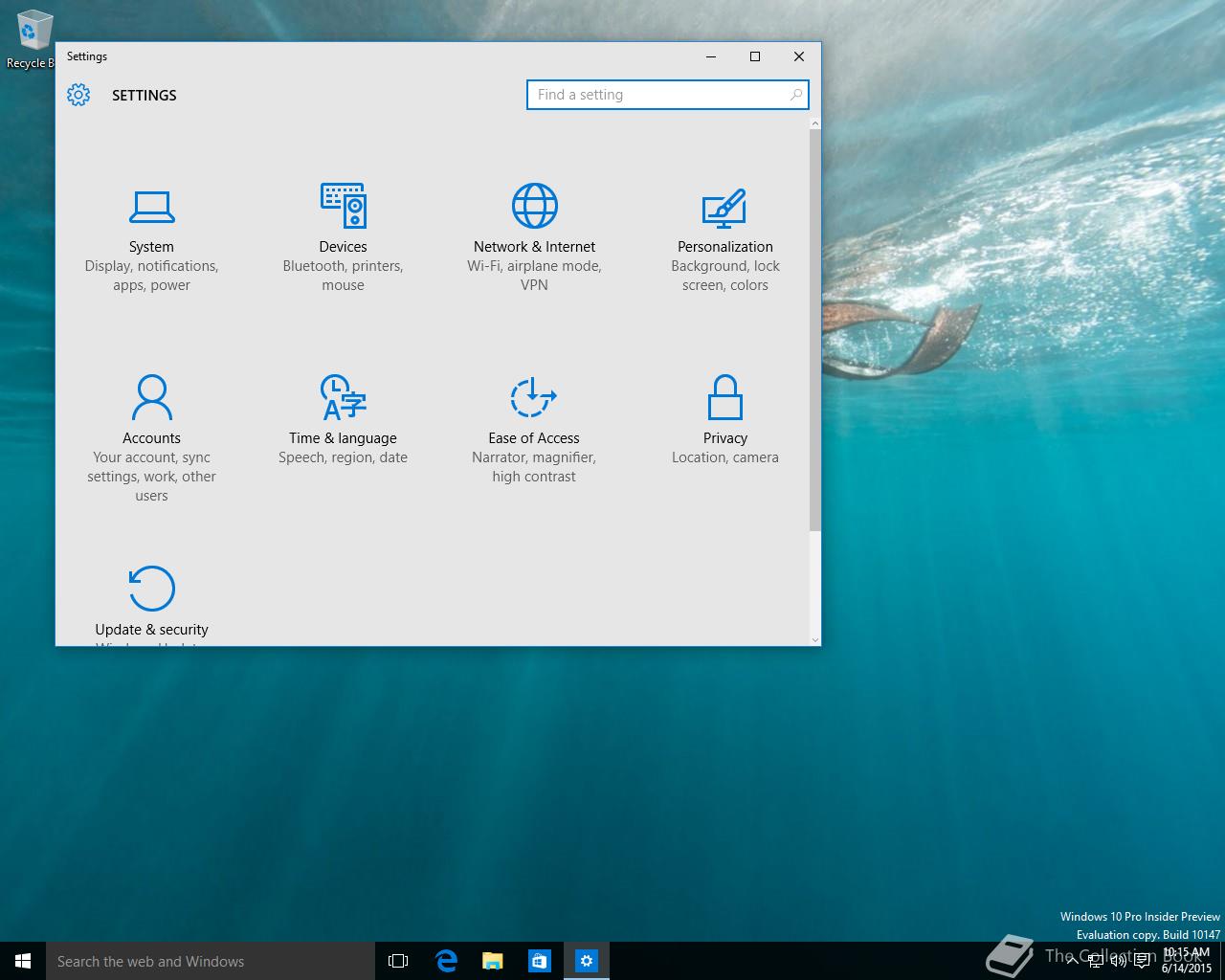
Task: Select the Recycle Bin desktop icon
Action: pos(32,40)
